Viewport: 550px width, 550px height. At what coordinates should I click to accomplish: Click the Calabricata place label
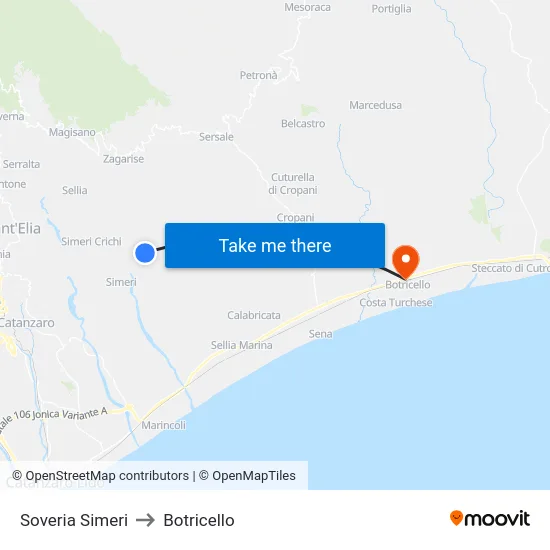(254, 315)
